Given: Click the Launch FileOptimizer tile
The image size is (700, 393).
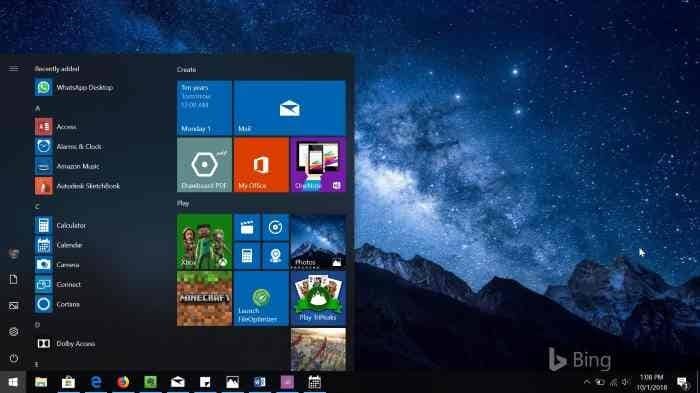Looking at the screenshot, I should [261, 299].
